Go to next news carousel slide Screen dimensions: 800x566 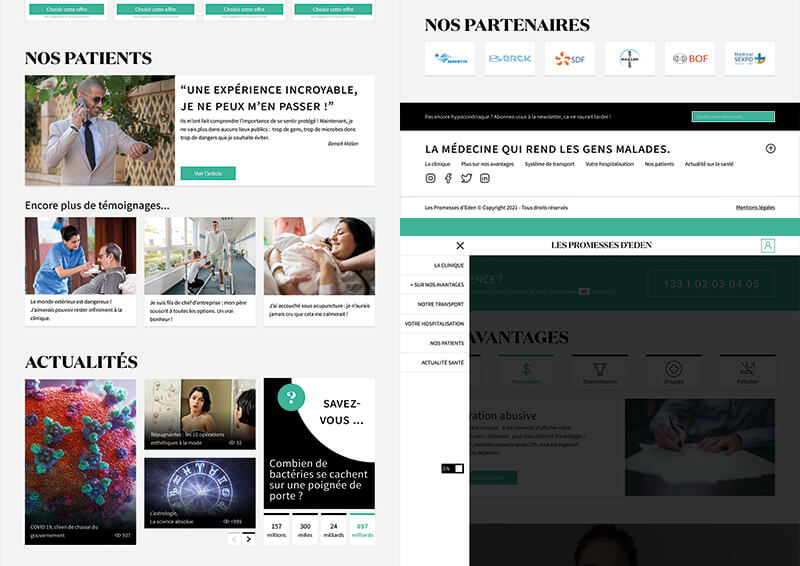click(249, 539)
